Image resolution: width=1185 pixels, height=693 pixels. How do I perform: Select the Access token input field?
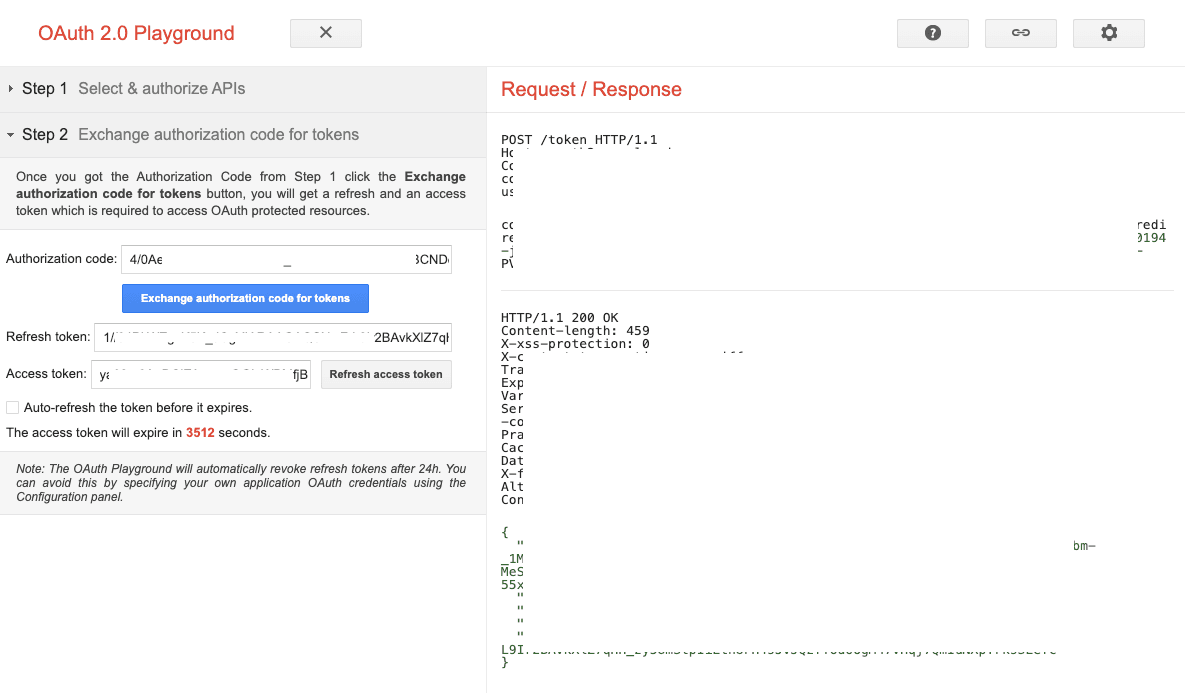201,375
